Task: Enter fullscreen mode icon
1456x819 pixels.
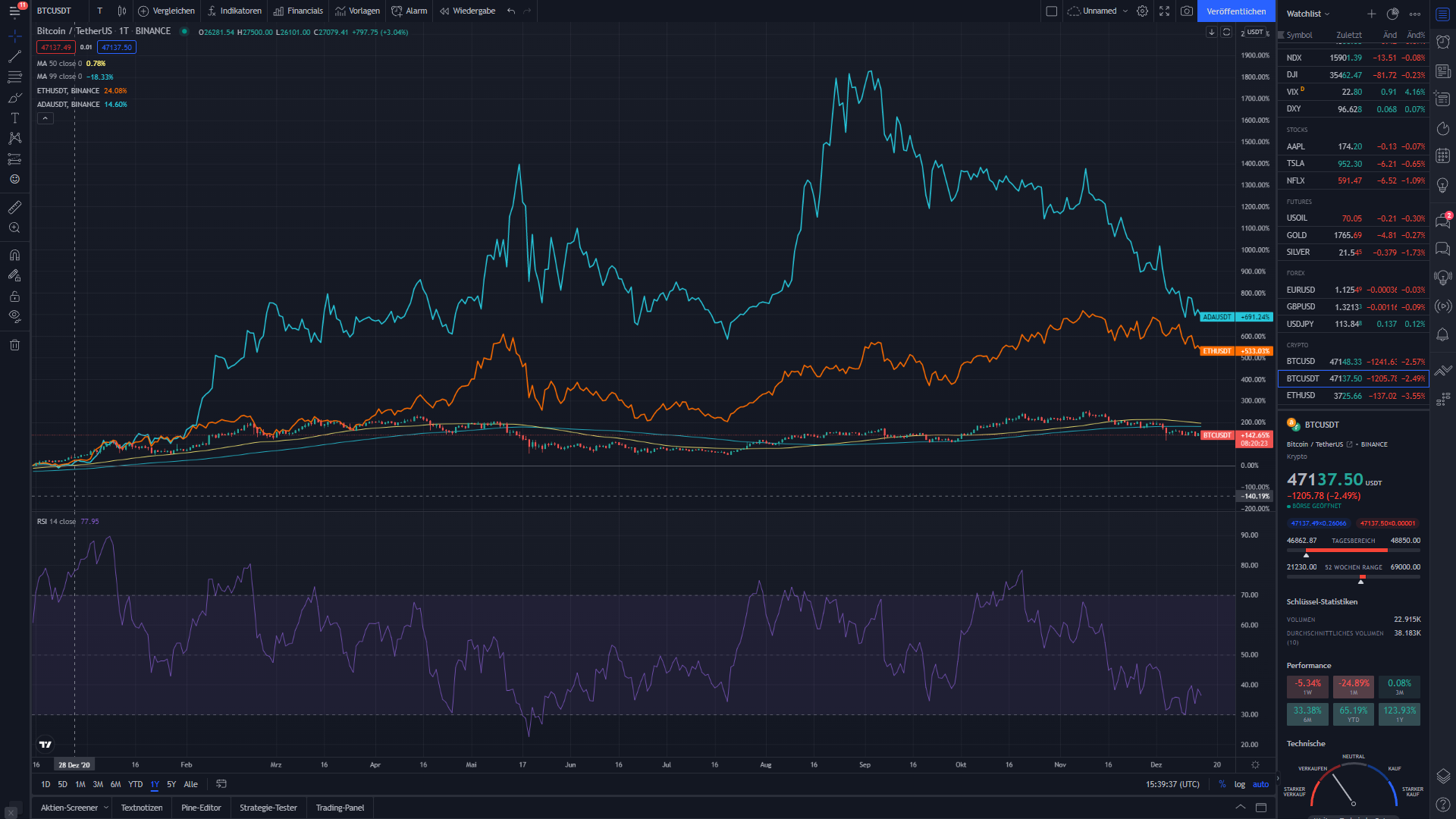Action: (1164, 11)
